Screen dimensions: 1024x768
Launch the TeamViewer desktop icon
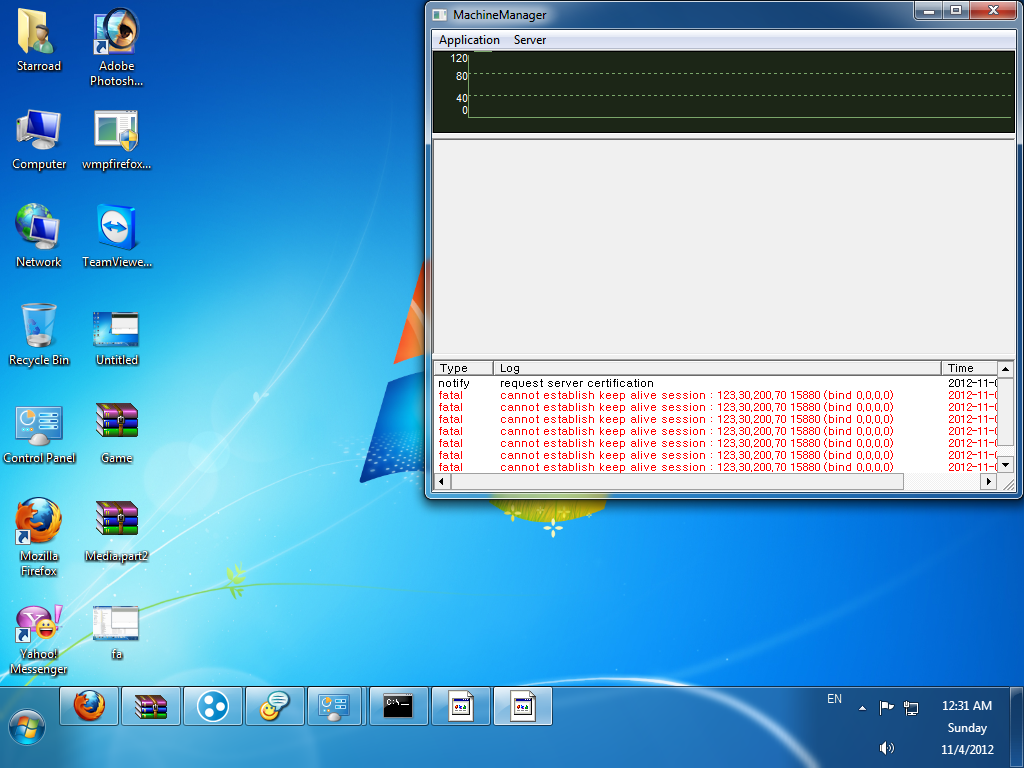click(x=116, y=236)
